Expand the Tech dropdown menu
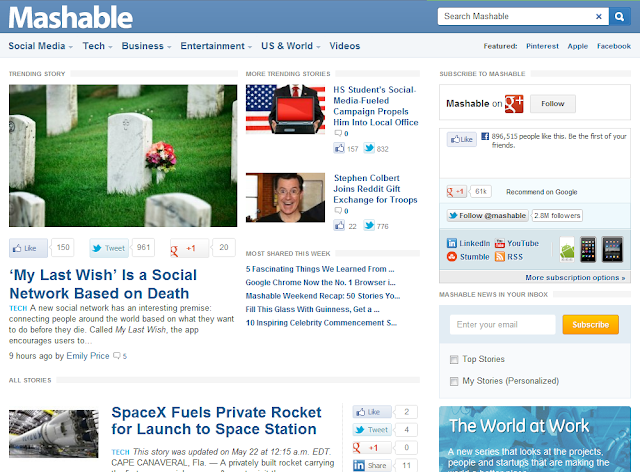Screen dimensions: 640x472 97,46
